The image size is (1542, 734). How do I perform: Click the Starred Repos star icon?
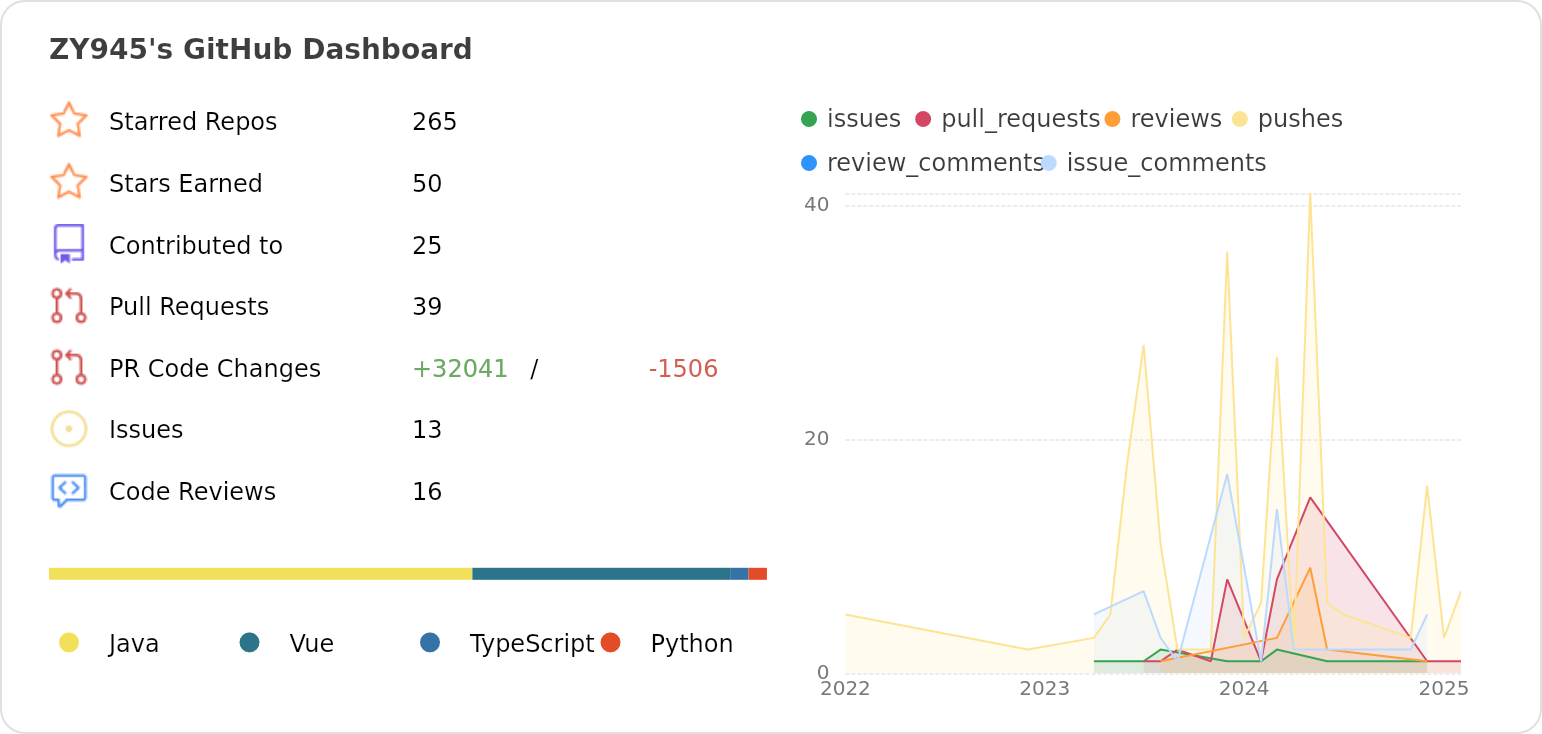point(69,120)
